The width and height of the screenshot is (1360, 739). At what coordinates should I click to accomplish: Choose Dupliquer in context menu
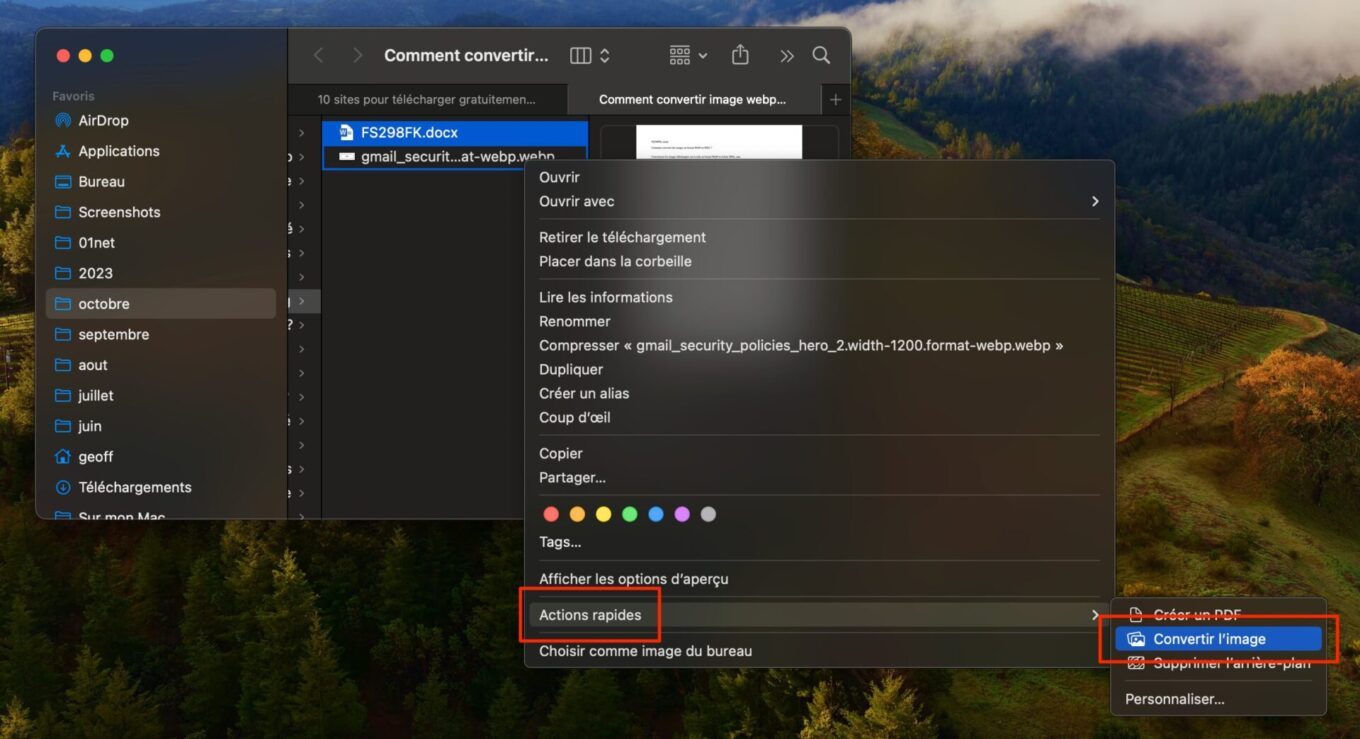[571, 369]
